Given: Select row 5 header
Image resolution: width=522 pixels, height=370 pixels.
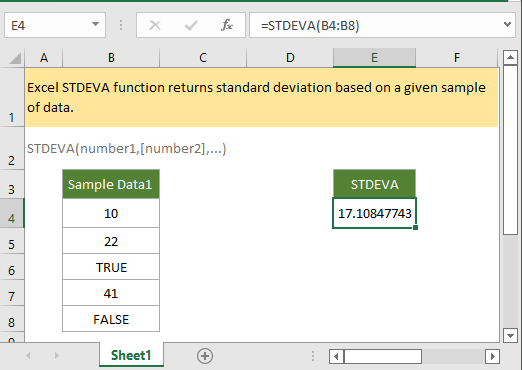Looking at the screenshot, I should point(12,241).
